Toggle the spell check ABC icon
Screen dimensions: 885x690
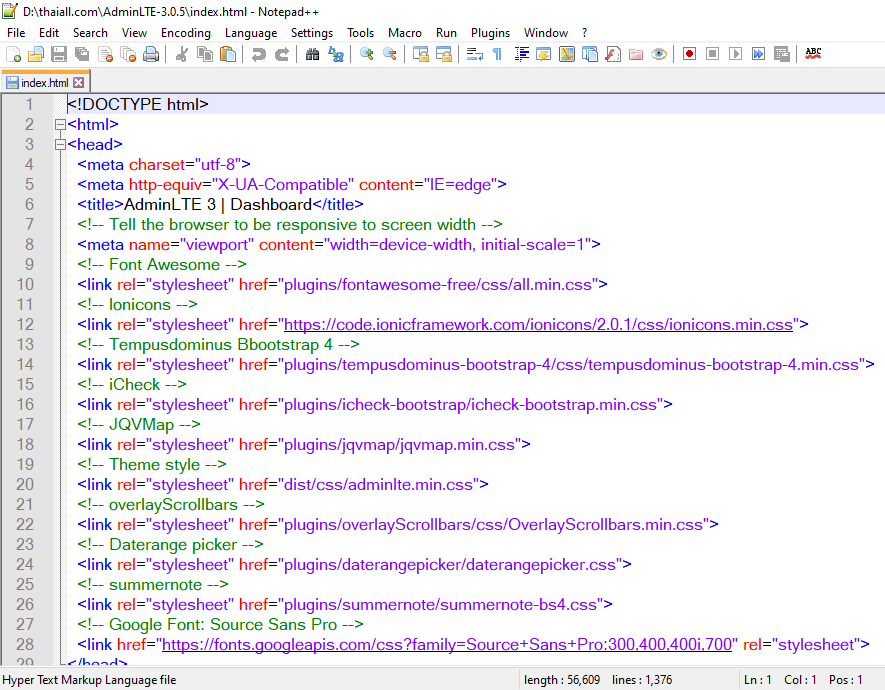[x=813, y=54]
